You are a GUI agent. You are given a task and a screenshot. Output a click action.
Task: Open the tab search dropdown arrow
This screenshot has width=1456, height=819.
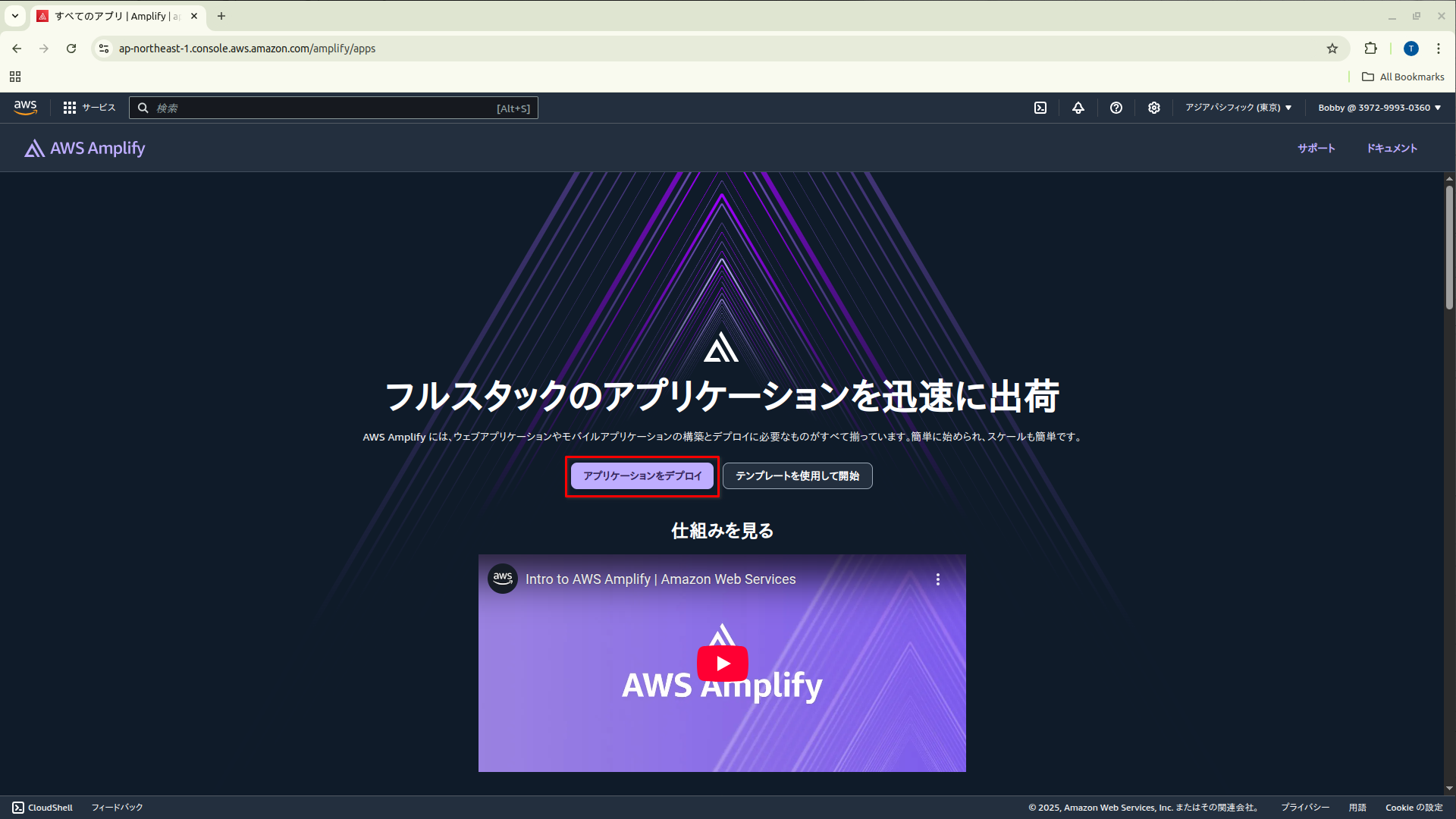pyautogui.click(x=15, y=16)
